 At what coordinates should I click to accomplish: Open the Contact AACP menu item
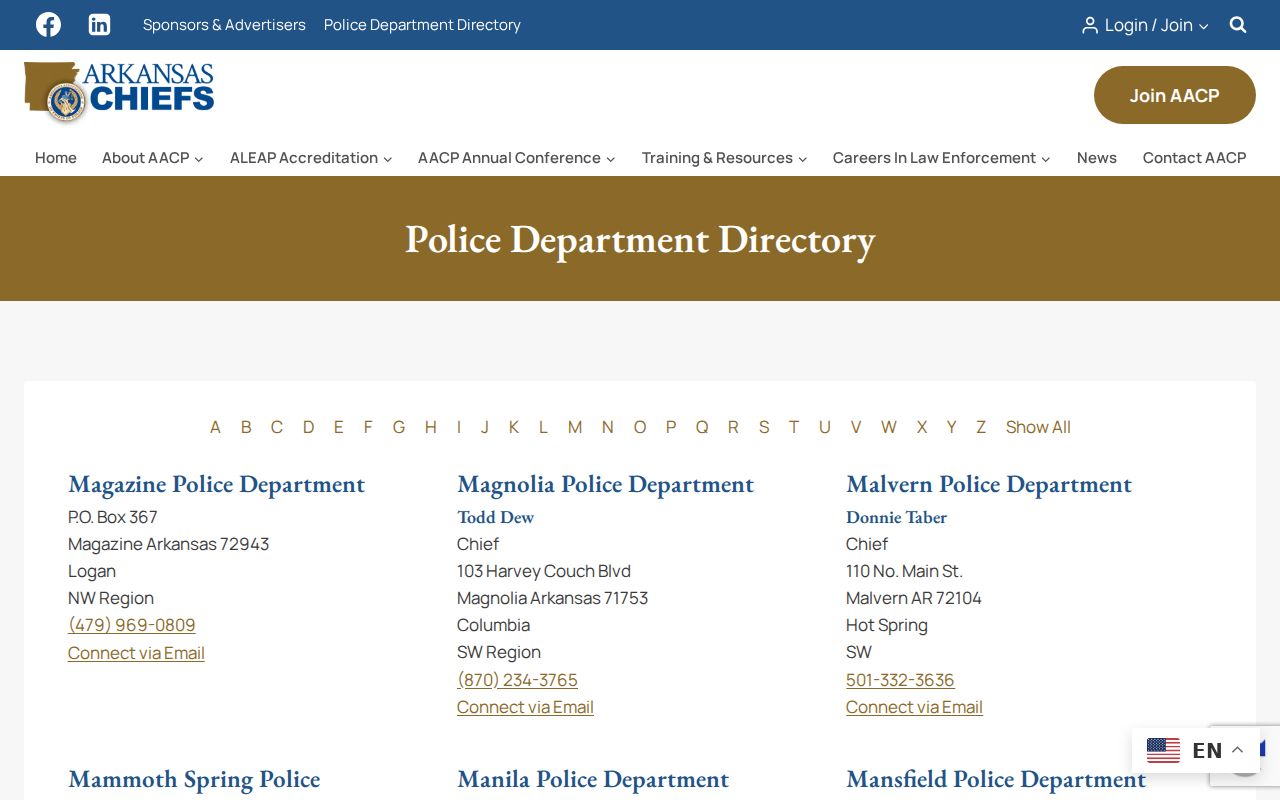pos(1194,158)
